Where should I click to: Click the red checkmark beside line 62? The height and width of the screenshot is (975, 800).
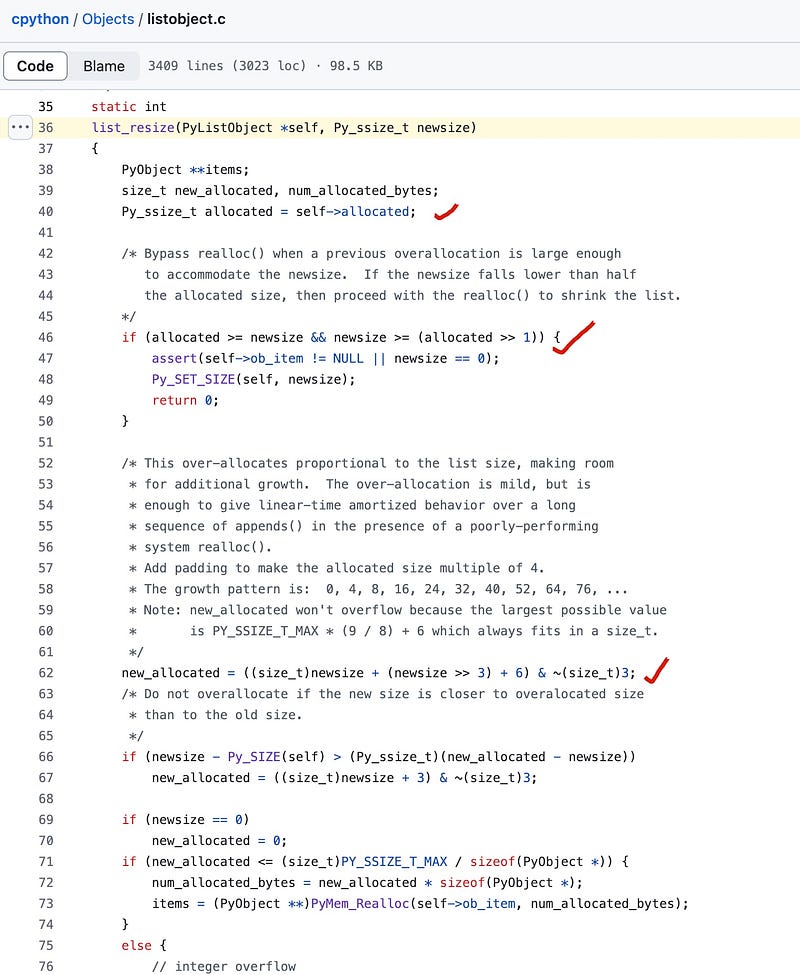657,670
